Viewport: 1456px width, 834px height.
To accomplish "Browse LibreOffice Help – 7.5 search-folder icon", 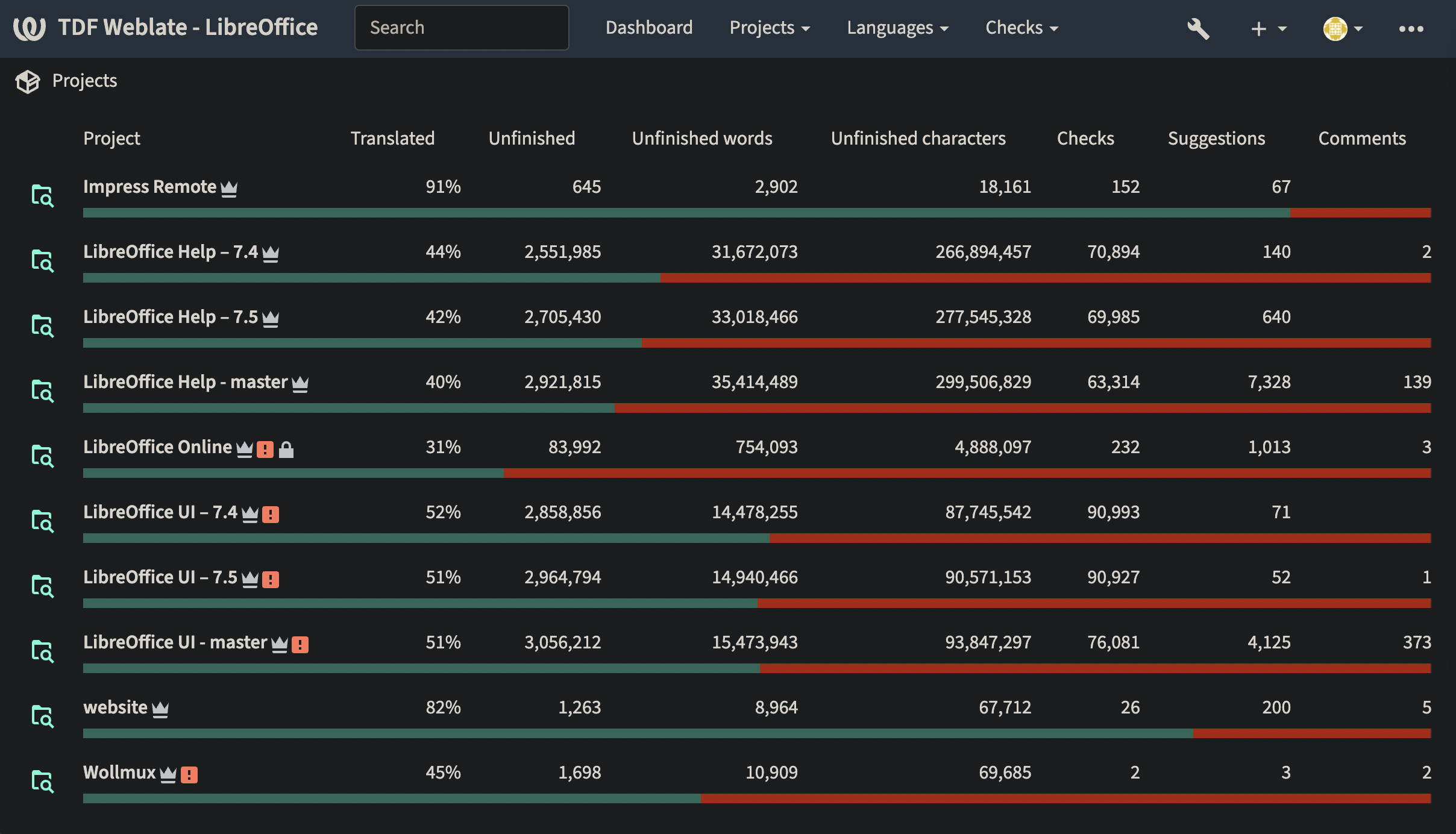I will tap(42, 325).
